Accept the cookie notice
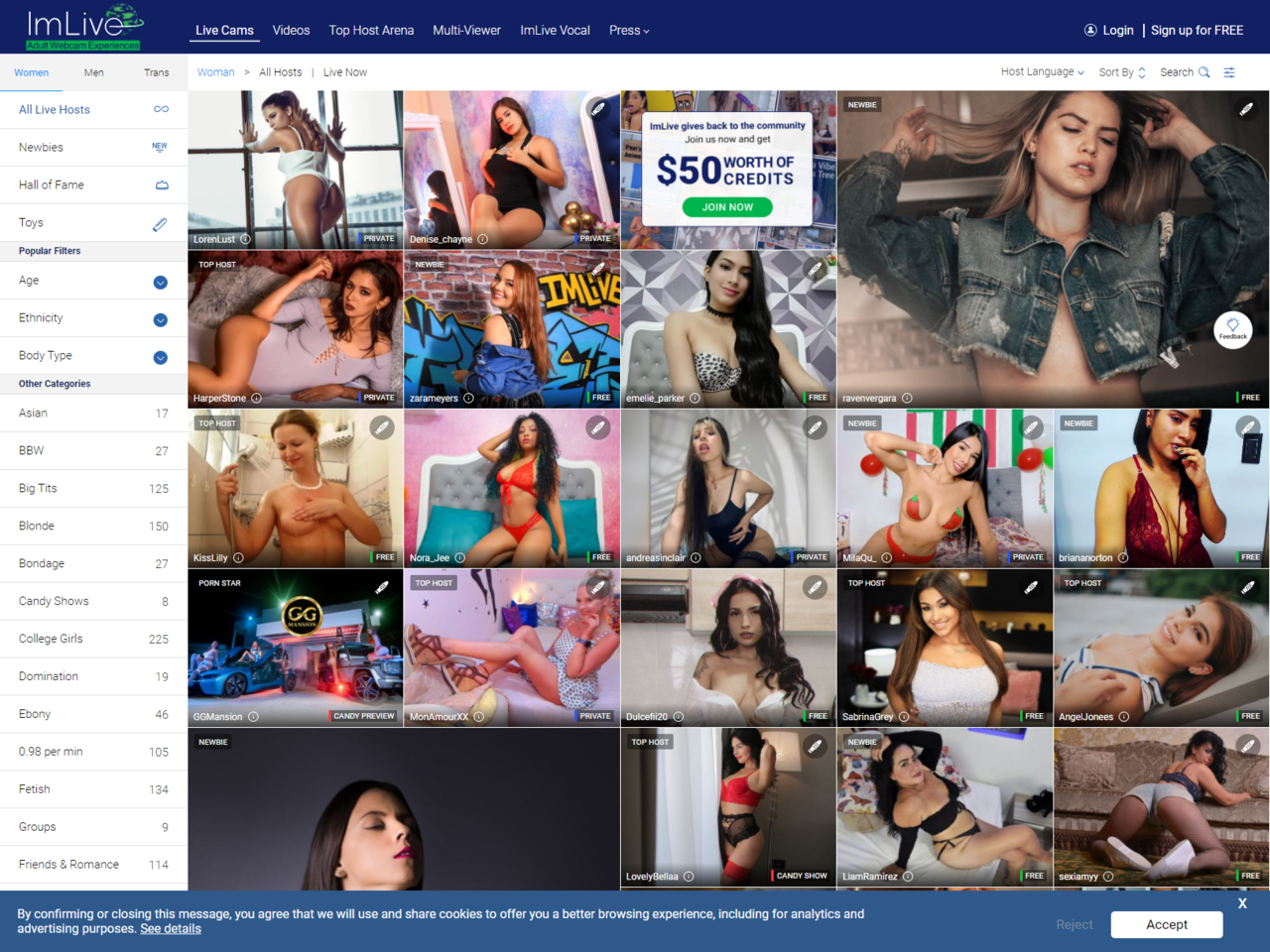The width and height of the screenshot is (1270, 952). coord(1167,924)
